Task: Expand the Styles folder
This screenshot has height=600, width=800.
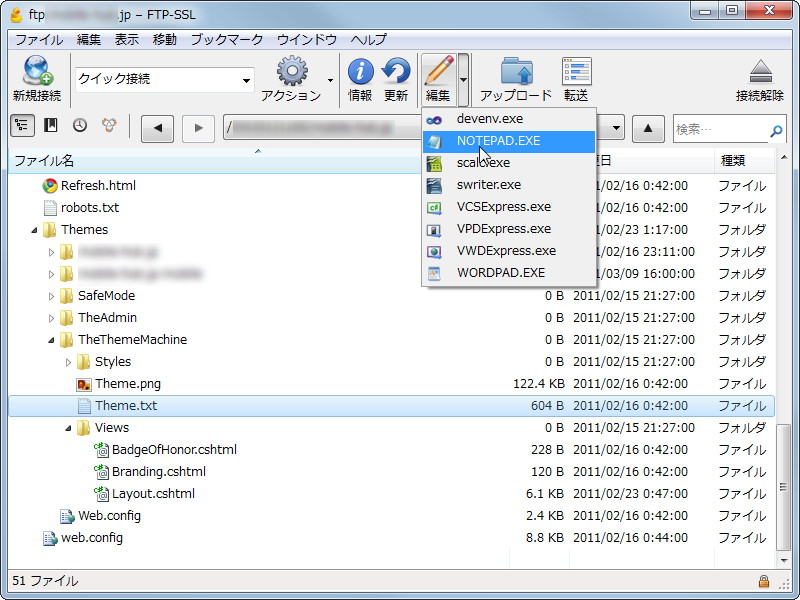Action: tap(68, 362)
